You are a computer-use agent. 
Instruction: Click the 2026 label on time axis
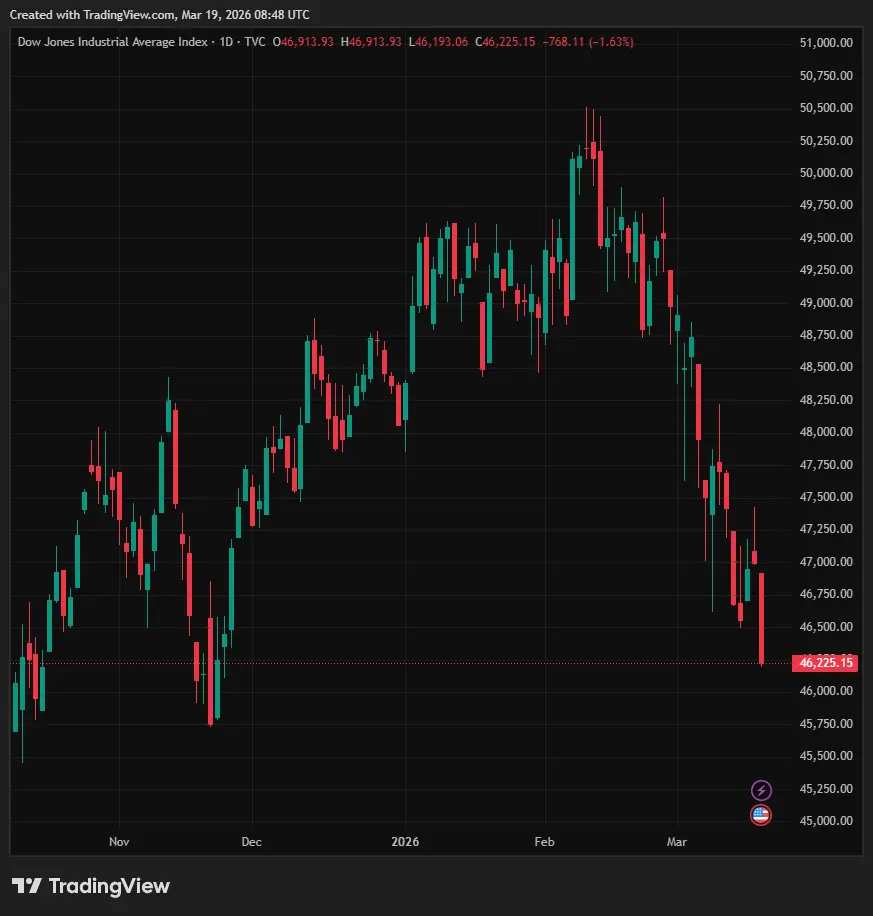coord(405,842)
